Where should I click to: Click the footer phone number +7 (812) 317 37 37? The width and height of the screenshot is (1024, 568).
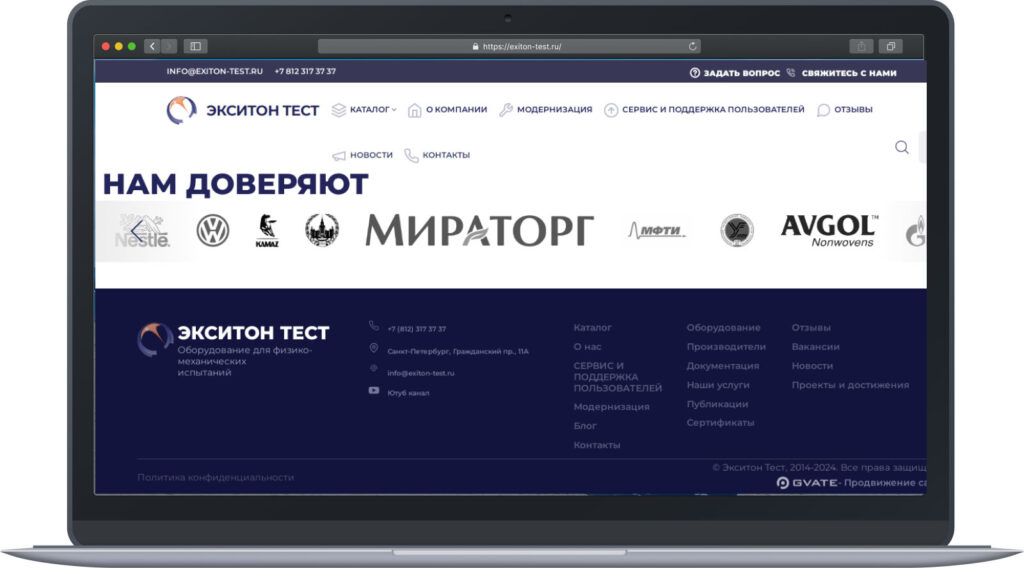(x=417, y=329)
